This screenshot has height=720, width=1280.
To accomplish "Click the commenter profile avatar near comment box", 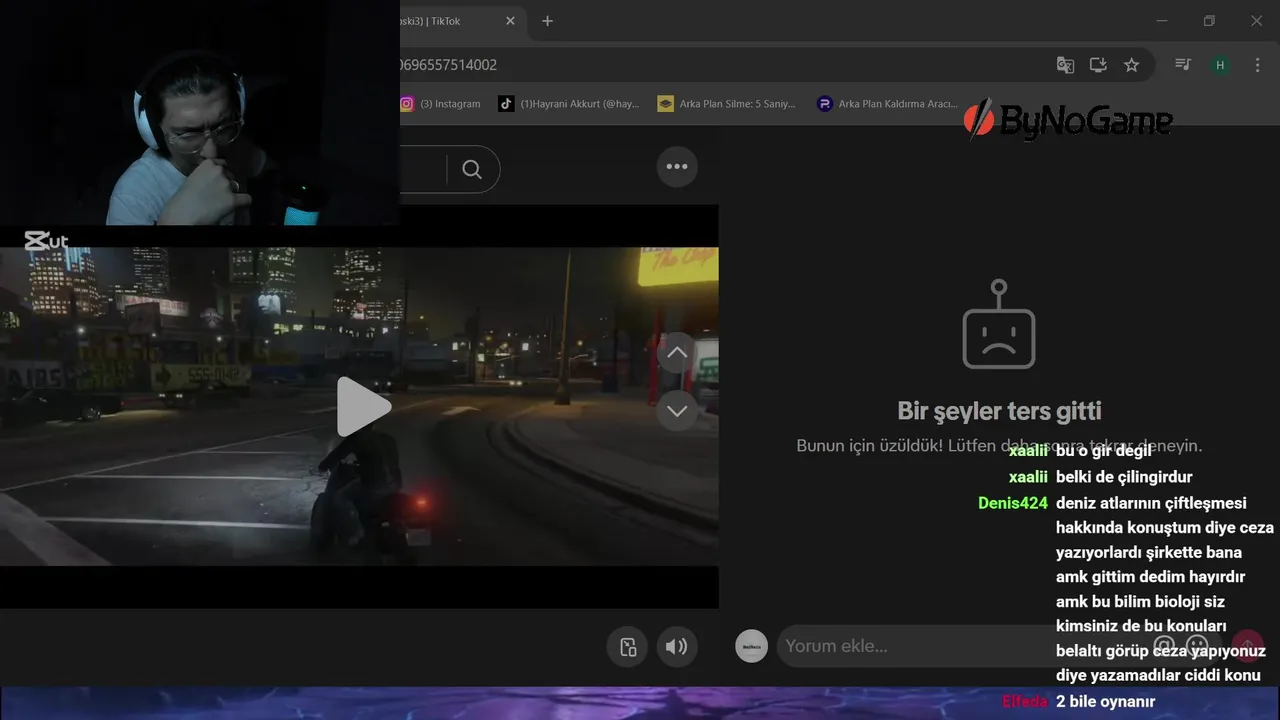I will (751, 646).
